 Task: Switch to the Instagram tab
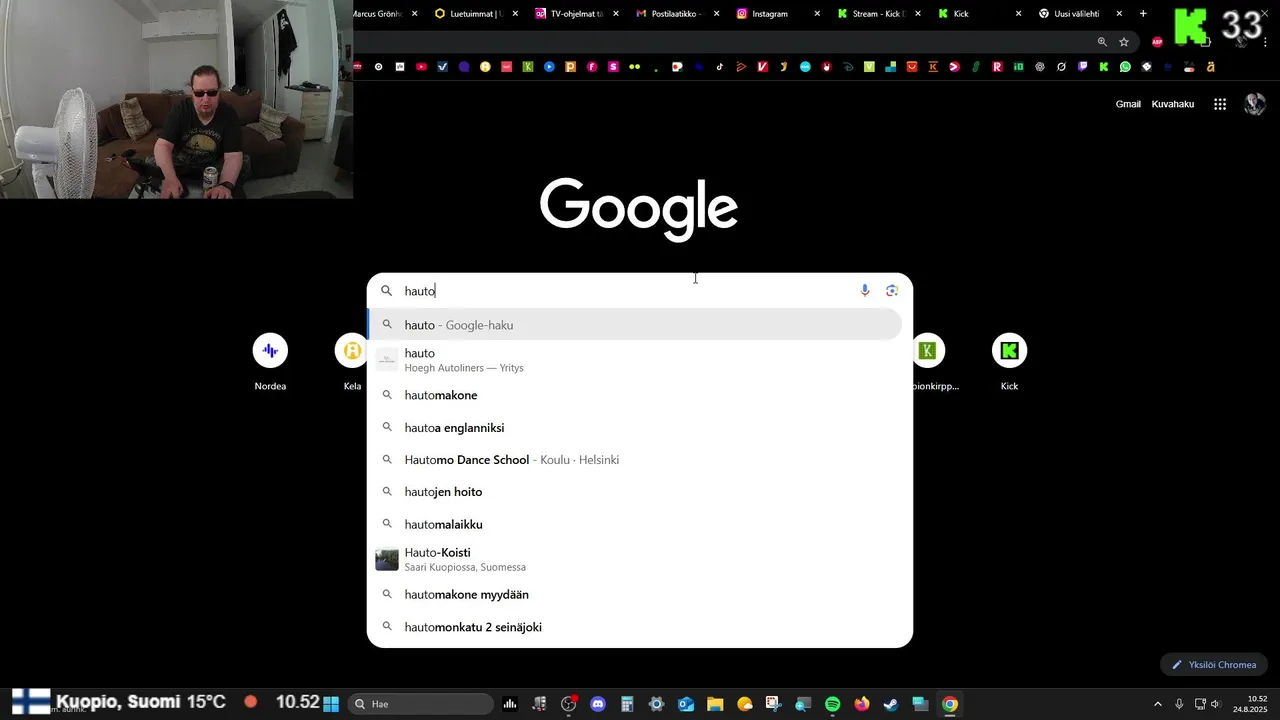779,14
